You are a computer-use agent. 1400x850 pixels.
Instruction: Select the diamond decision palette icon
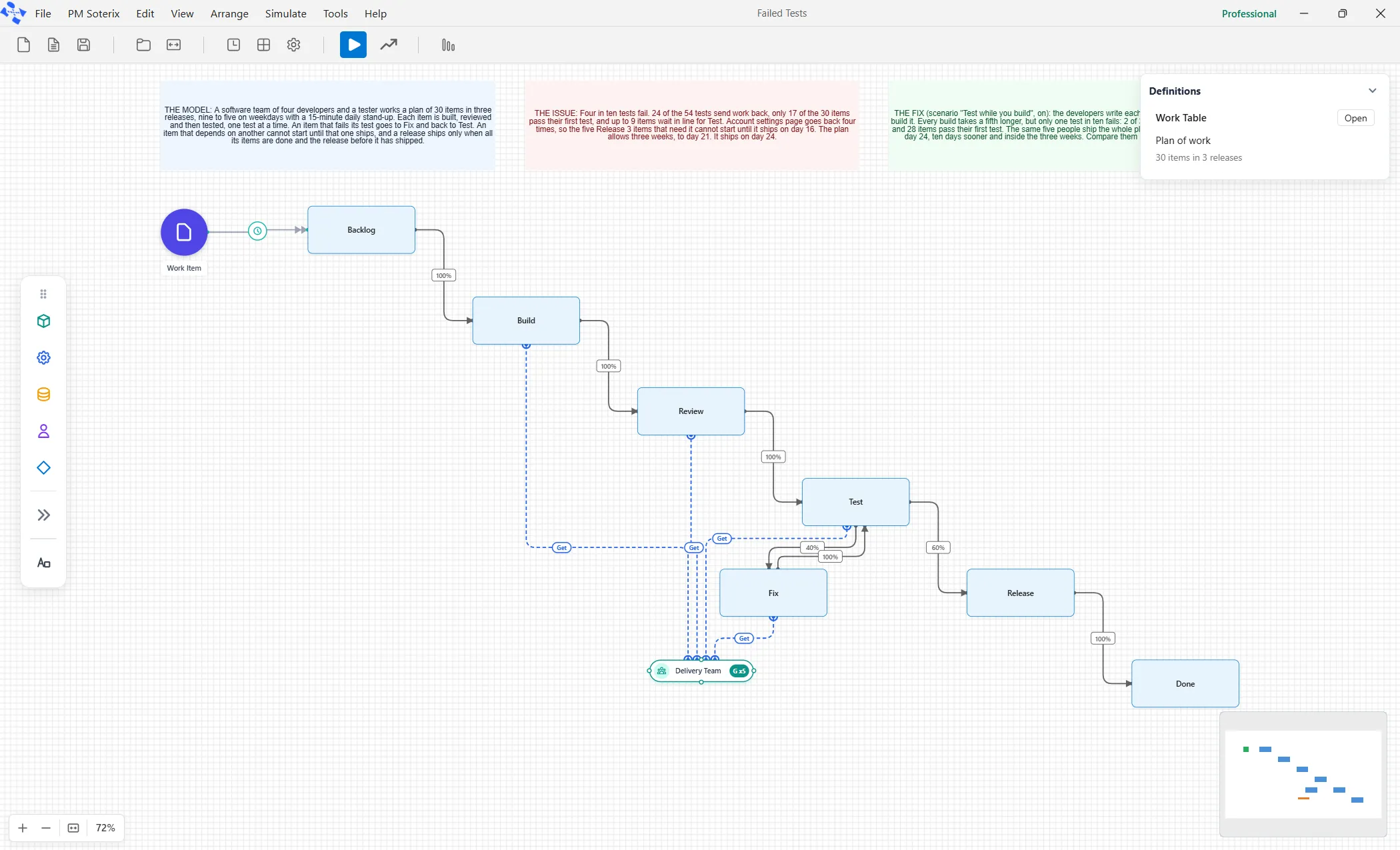pyautogui.click(x=43, y=468)
